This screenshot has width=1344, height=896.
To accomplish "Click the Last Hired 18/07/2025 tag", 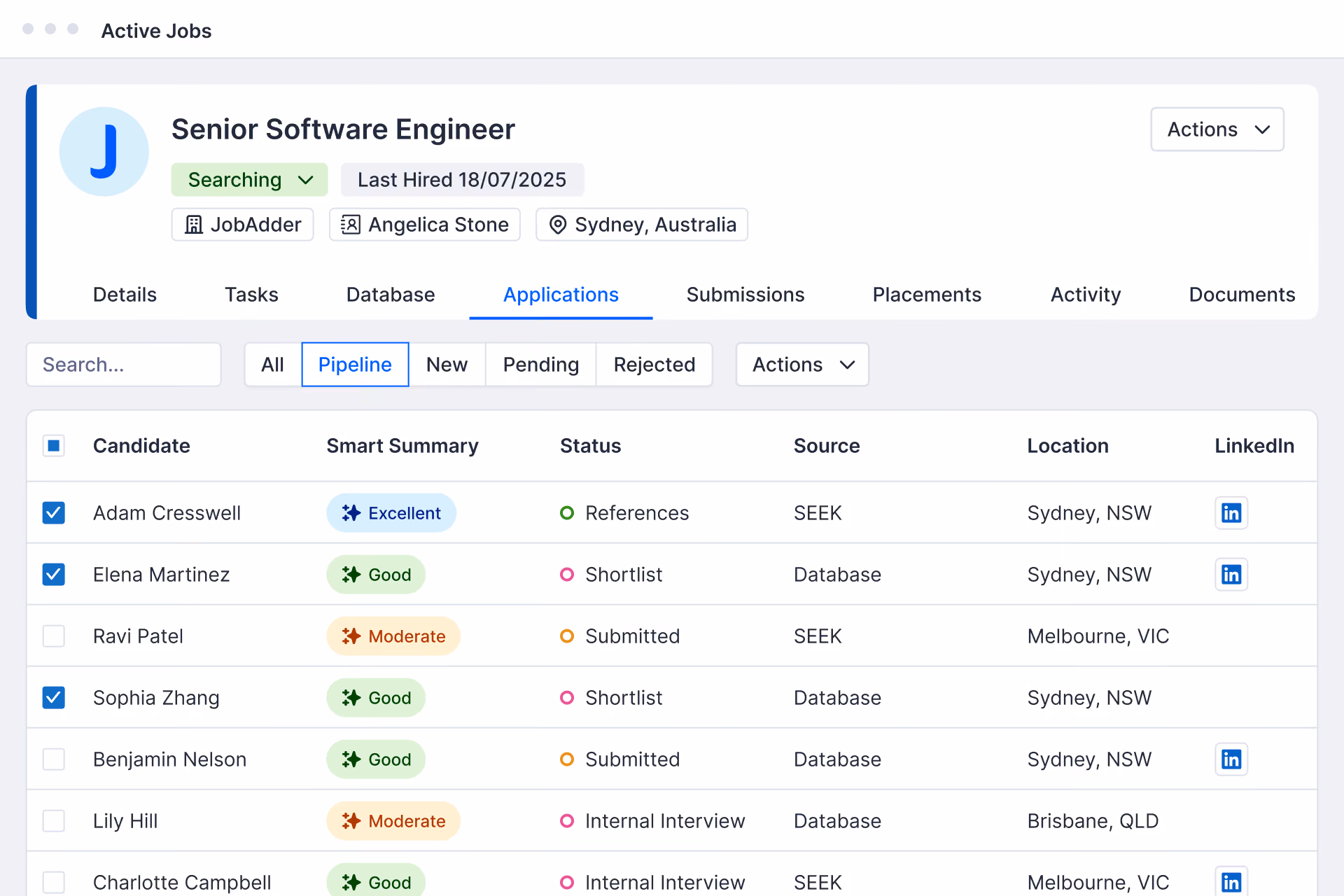I will (462, 180).
